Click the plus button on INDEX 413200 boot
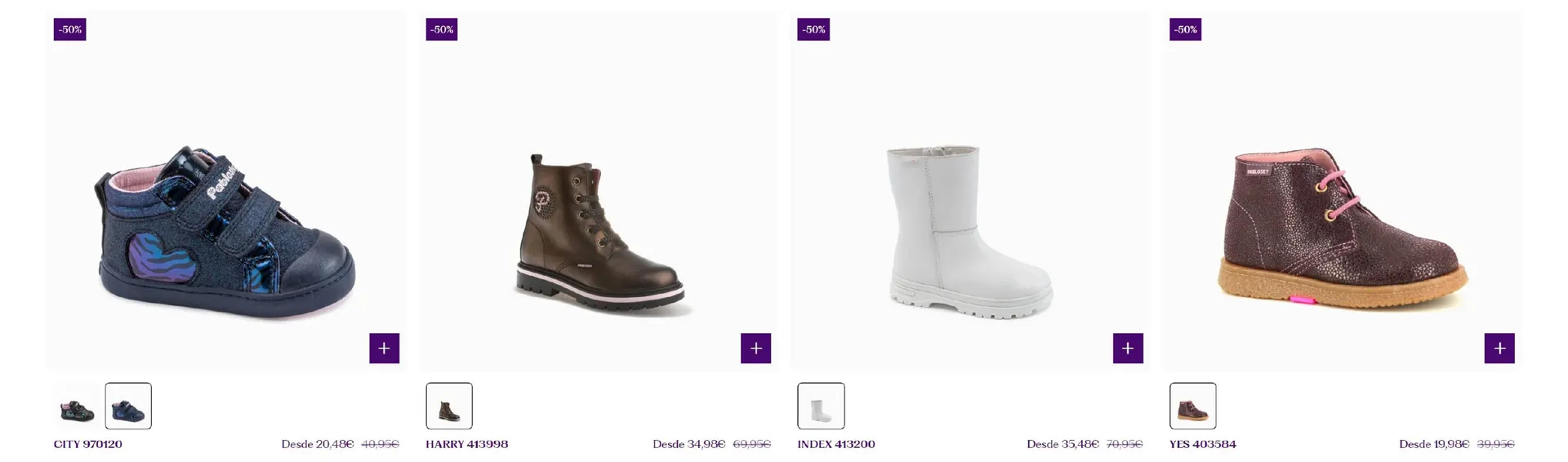Image resolution: width=1568 pixels, height=462 pixels. (x=1128, y=349)
